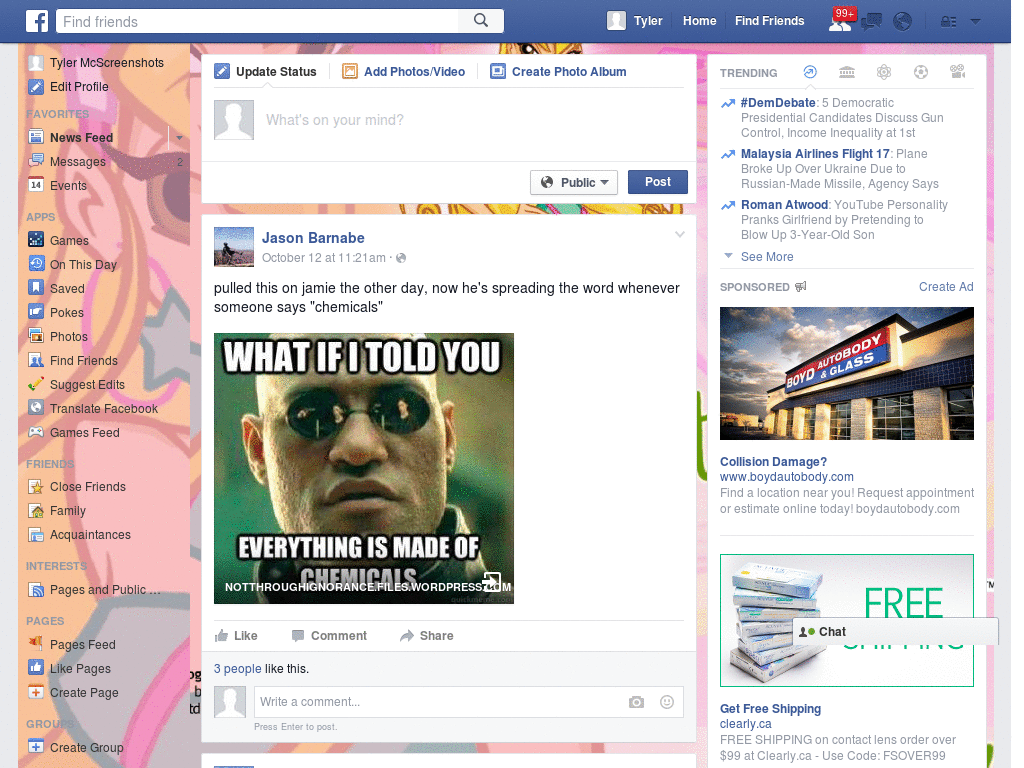Open the Boyd Autobody ad image
Viewport: 1024px width, 768px height.
click(x=846, y=374)
